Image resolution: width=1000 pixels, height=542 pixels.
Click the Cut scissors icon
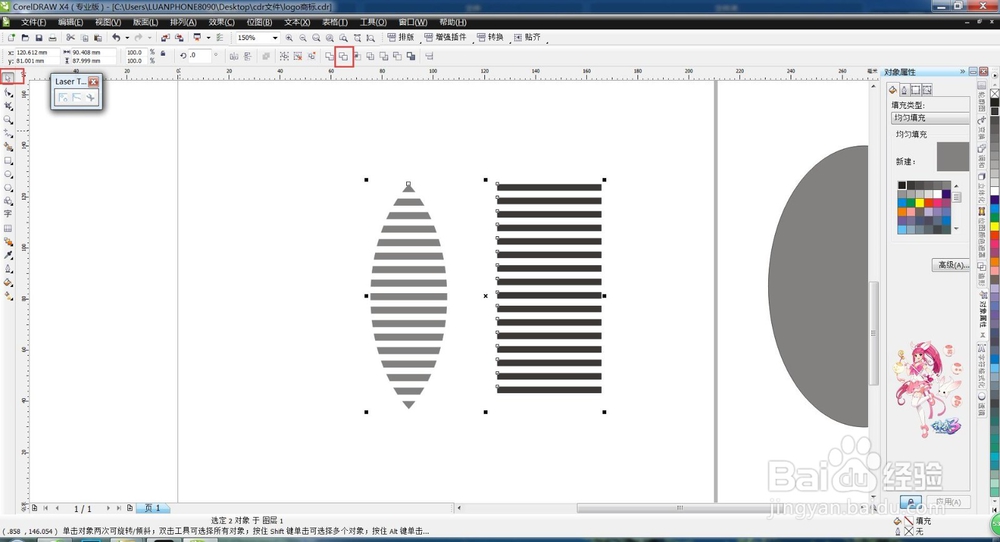71,38
